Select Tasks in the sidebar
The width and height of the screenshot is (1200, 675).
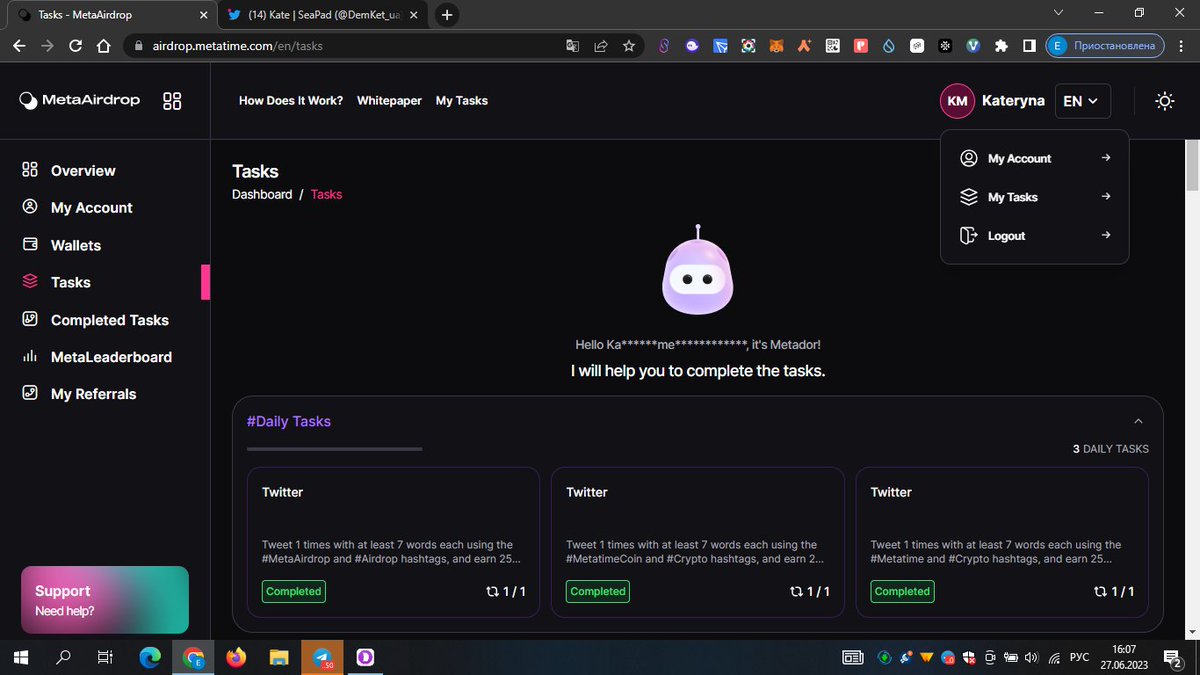point(70,283)
